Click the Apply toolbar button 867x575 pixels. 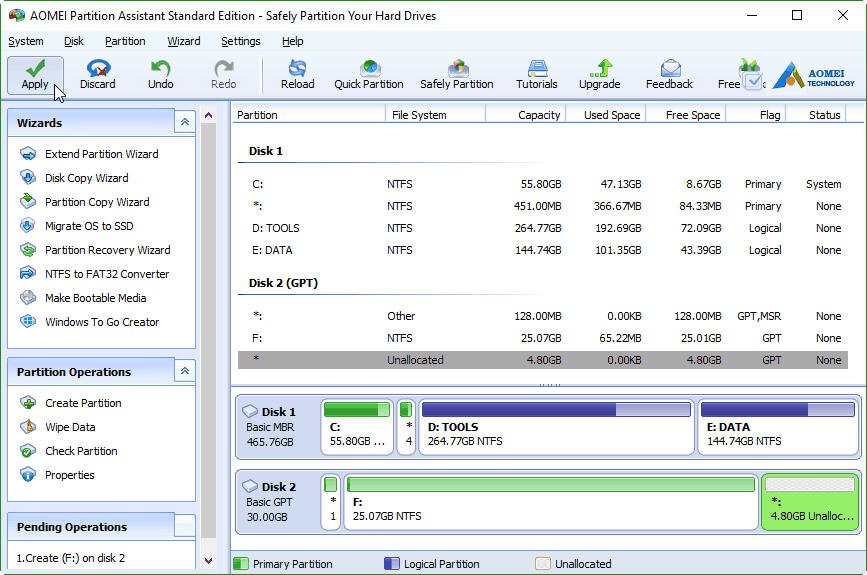[x=35, y=75]
